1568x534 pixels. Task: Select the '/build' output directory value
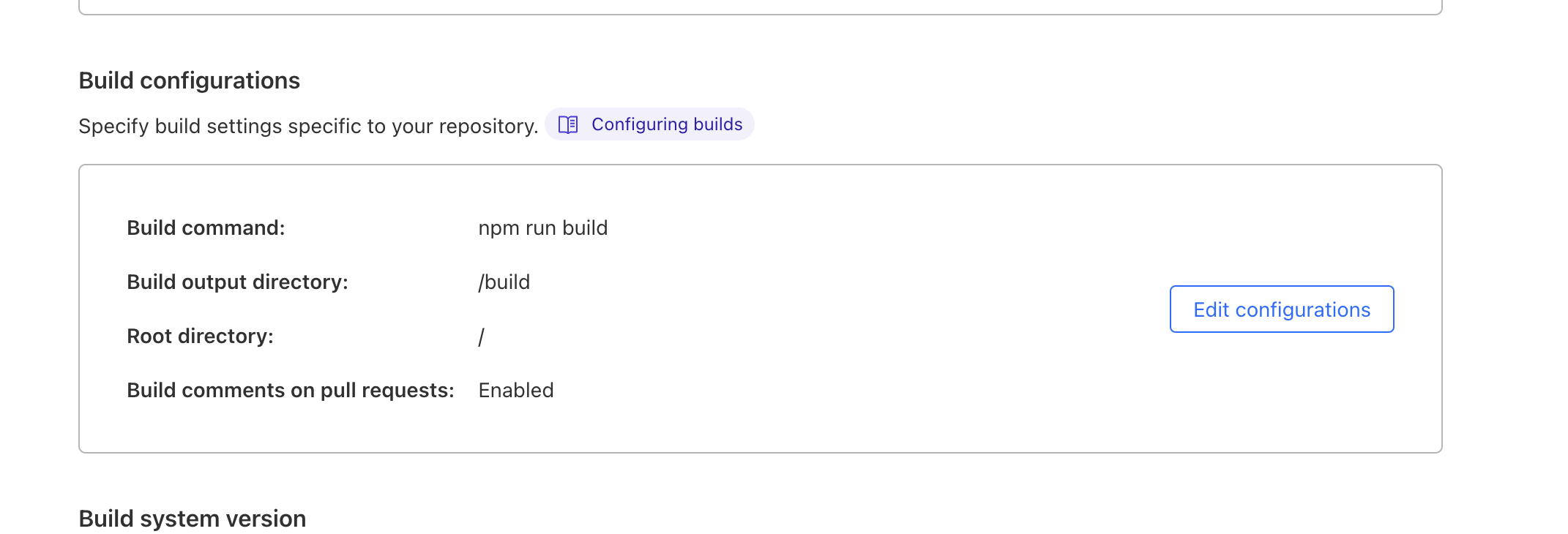coord(504,282)
